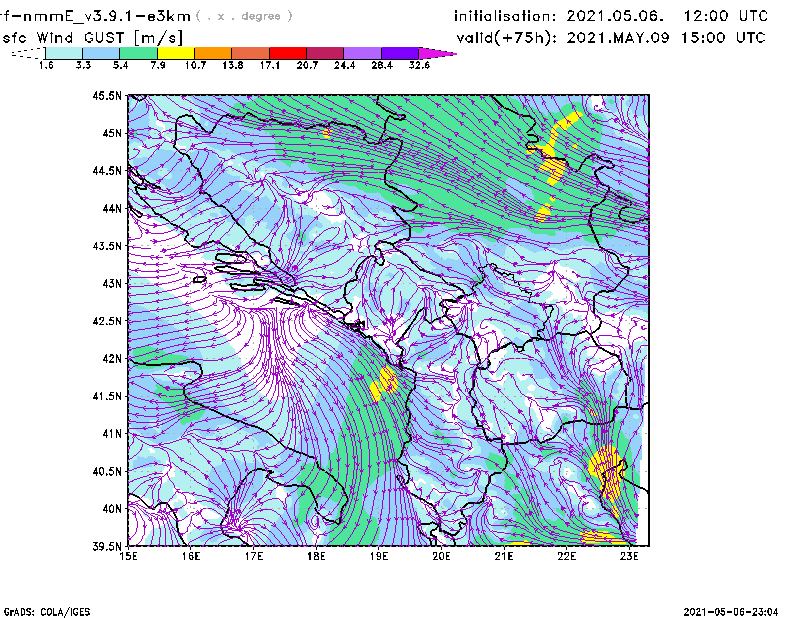Viewport: 800px width, 618px height.
Task: Click the '21E' longitude label
Action: 504,556
